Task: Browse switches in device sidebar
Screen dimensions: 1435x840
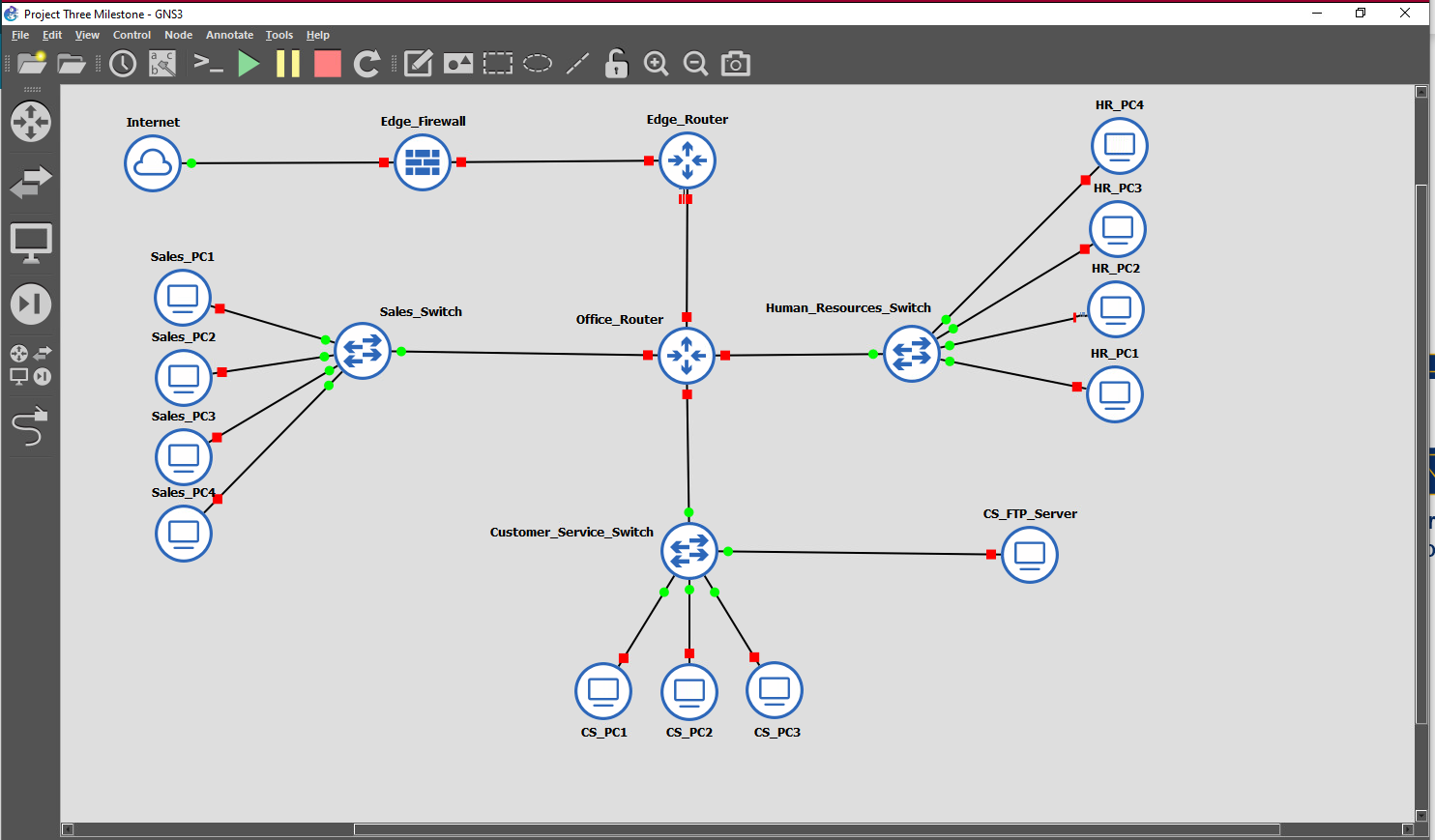Action: pyautogui.click(x=31, y=182)
